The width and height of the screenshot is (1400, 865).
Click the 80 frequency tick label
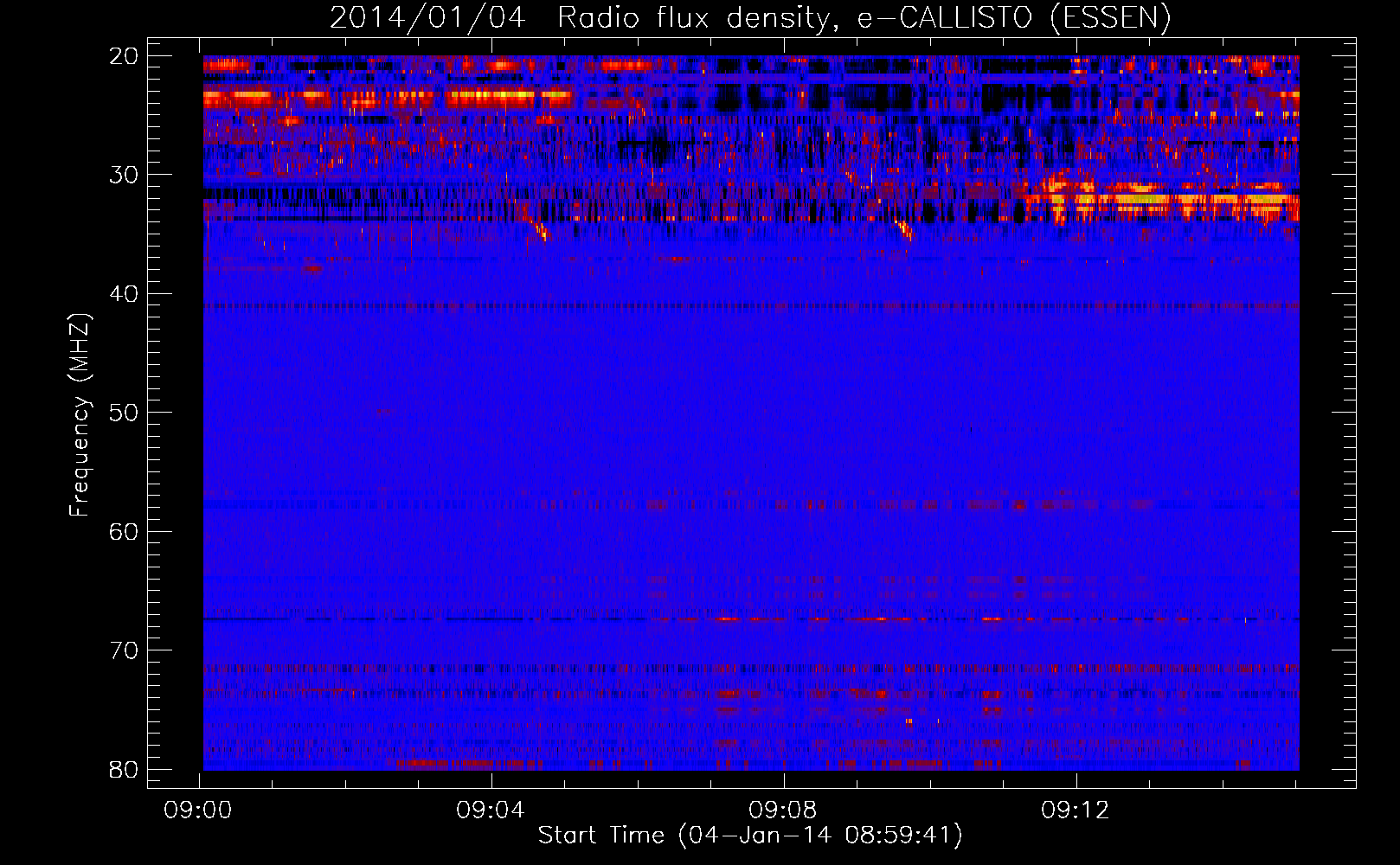click(124, 769)
